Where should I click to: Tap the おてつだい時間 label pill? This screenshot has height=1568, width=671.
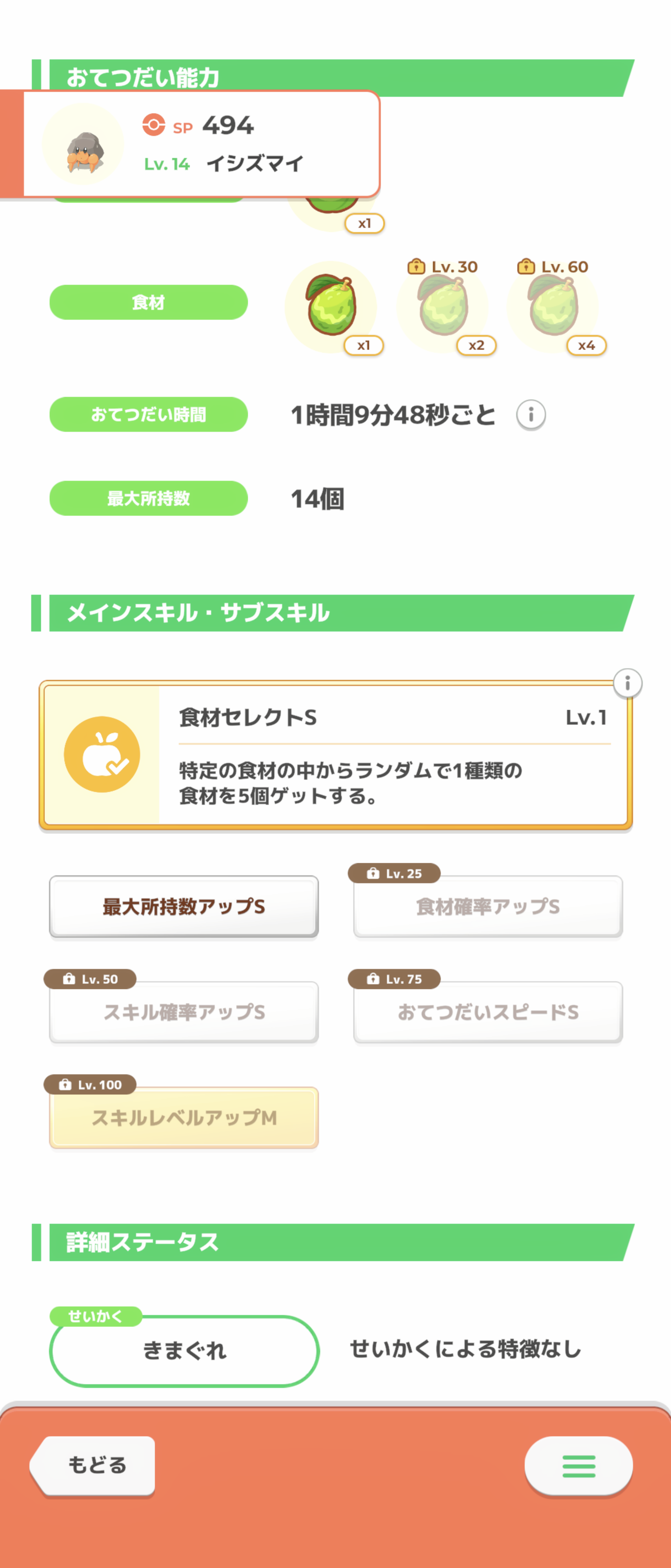tap(149, 414)
